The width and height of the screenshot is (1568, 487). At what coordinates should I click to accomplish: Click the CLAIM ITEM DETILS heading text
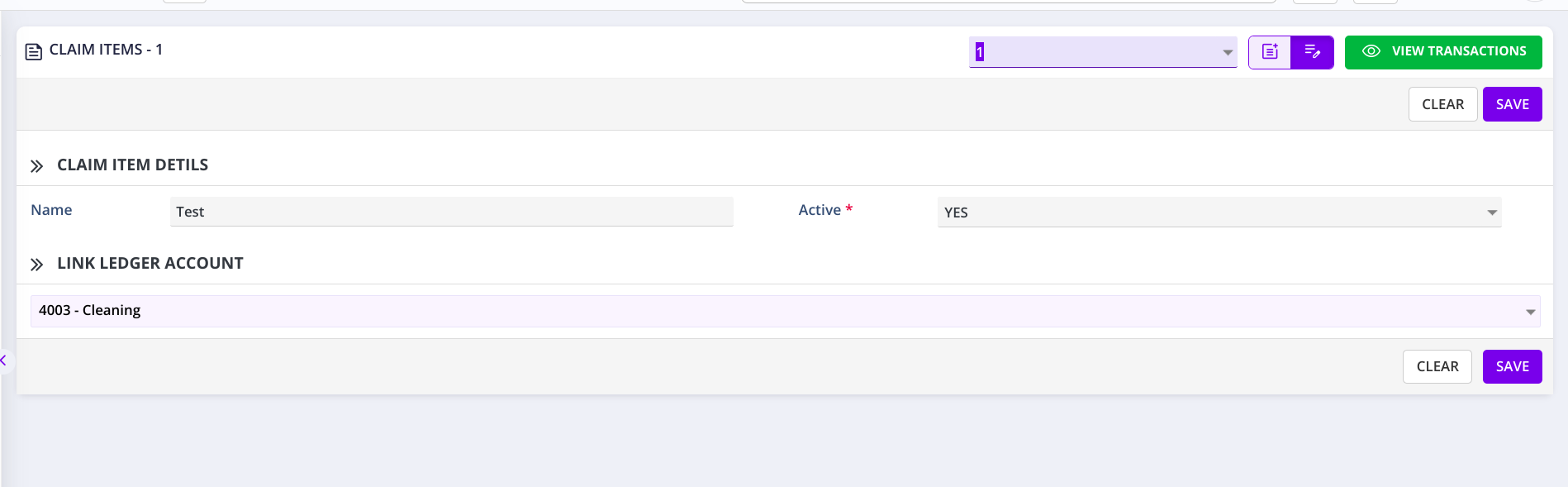coord(132,165)
